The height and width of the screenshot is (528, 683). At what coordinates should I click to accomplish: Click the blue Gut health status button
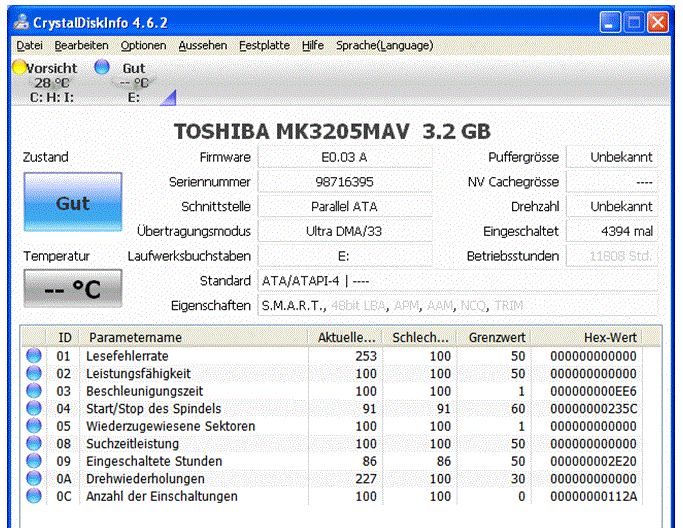coord(73,203)
